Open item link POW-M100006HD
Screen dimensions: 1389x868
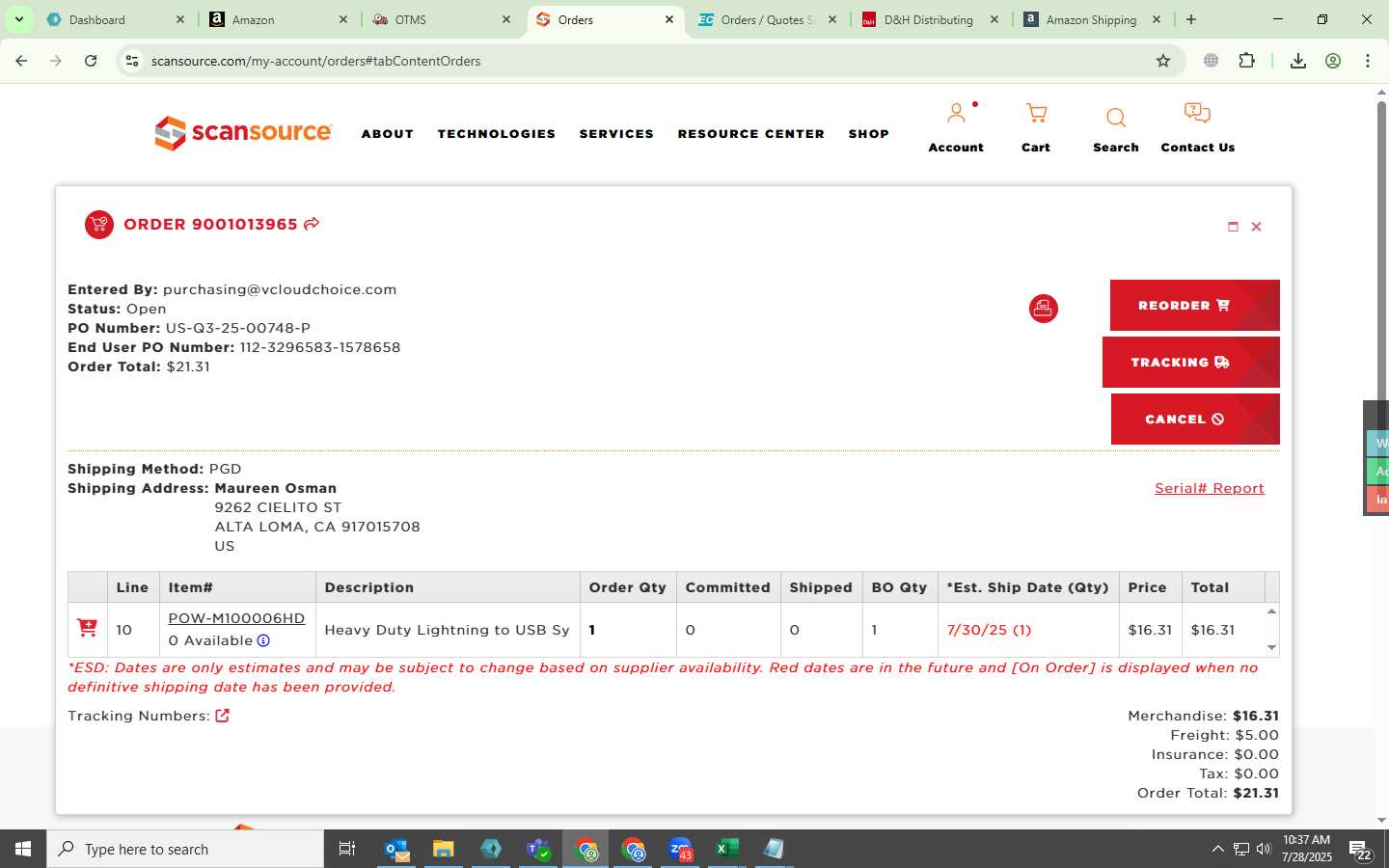[236, 618]
